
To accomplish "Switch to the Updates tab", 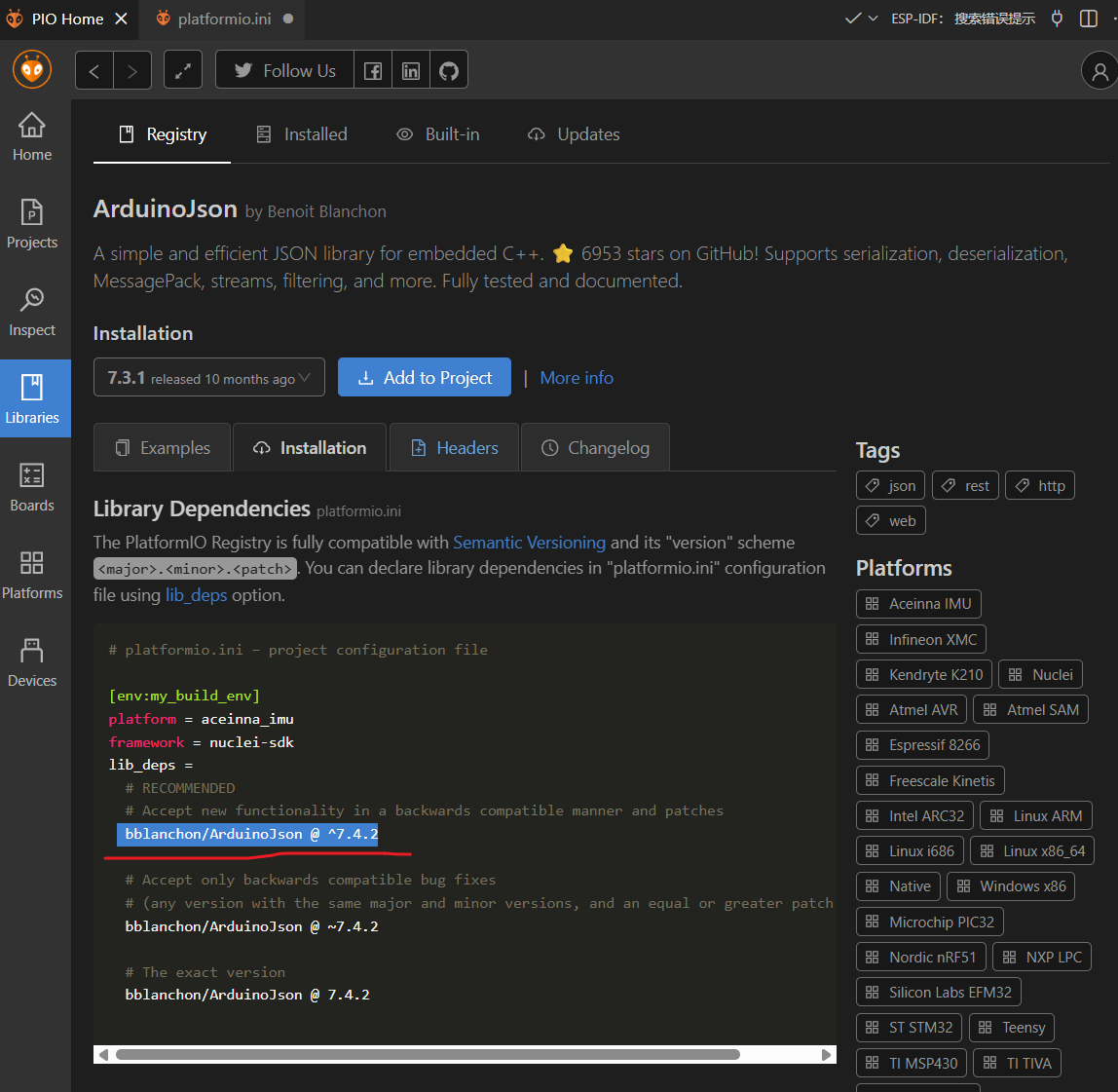I will pyautogui.click(x=574, y=134).
